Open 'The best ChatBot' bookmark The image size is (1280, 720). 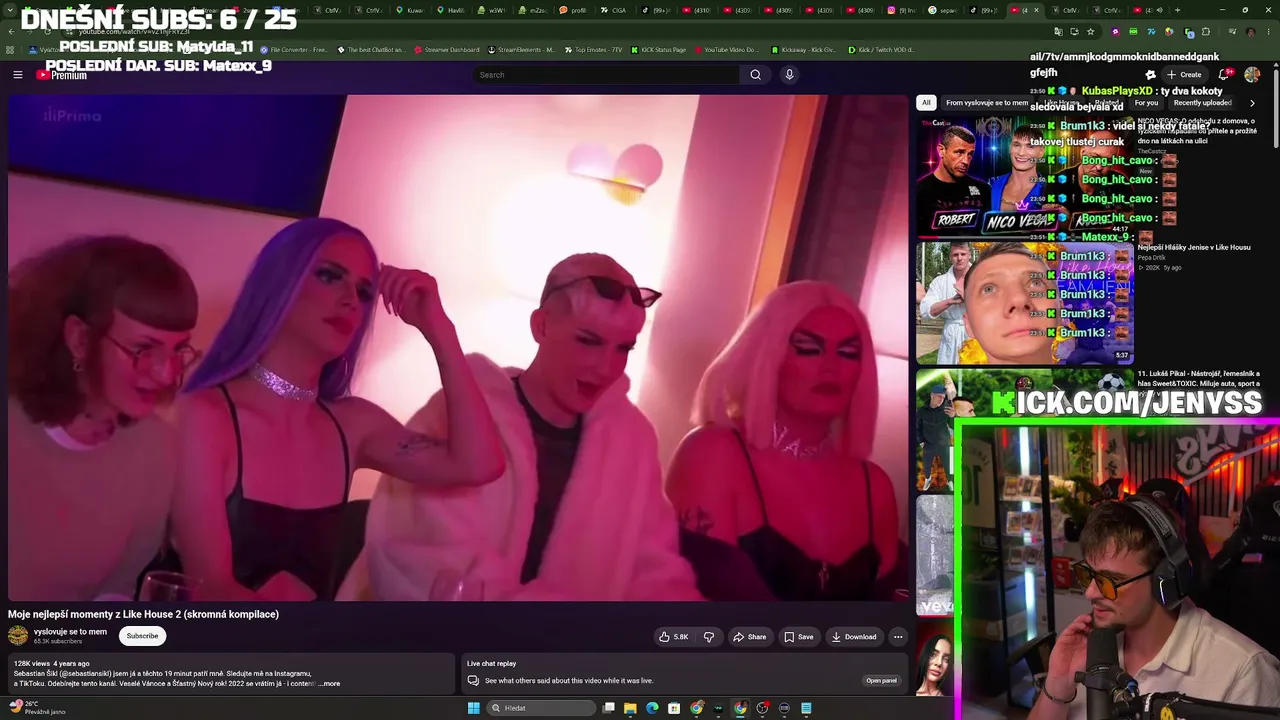coord(371,50)
